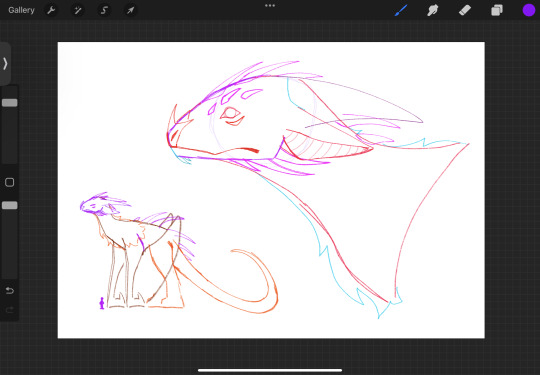Select the Eraser tool

click(x=465, y=10)
